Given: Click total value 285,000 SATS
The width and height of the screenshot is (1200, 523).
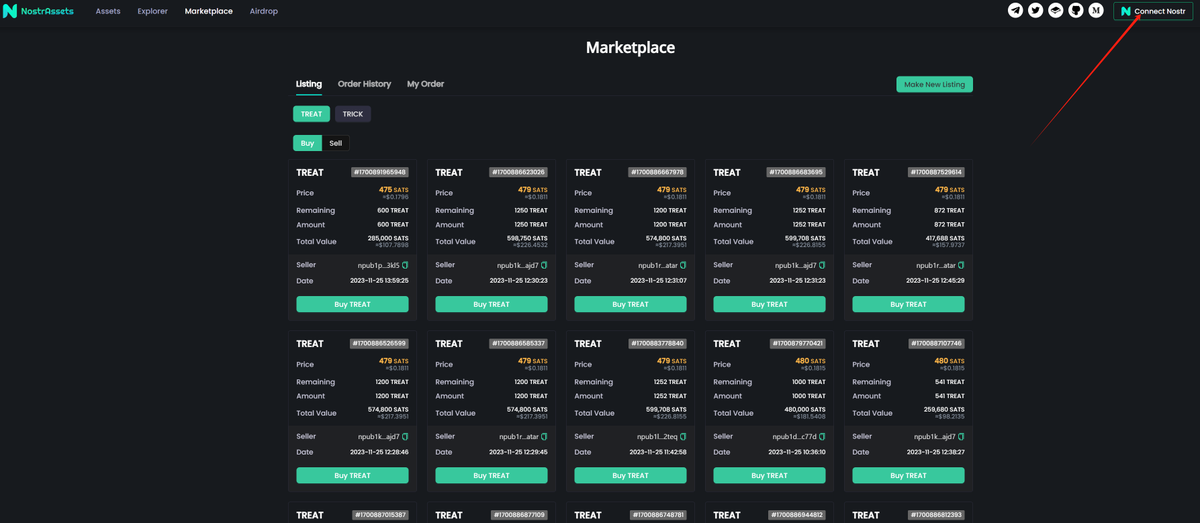Looking at the screenshot, I should click(x=387, y=238).
